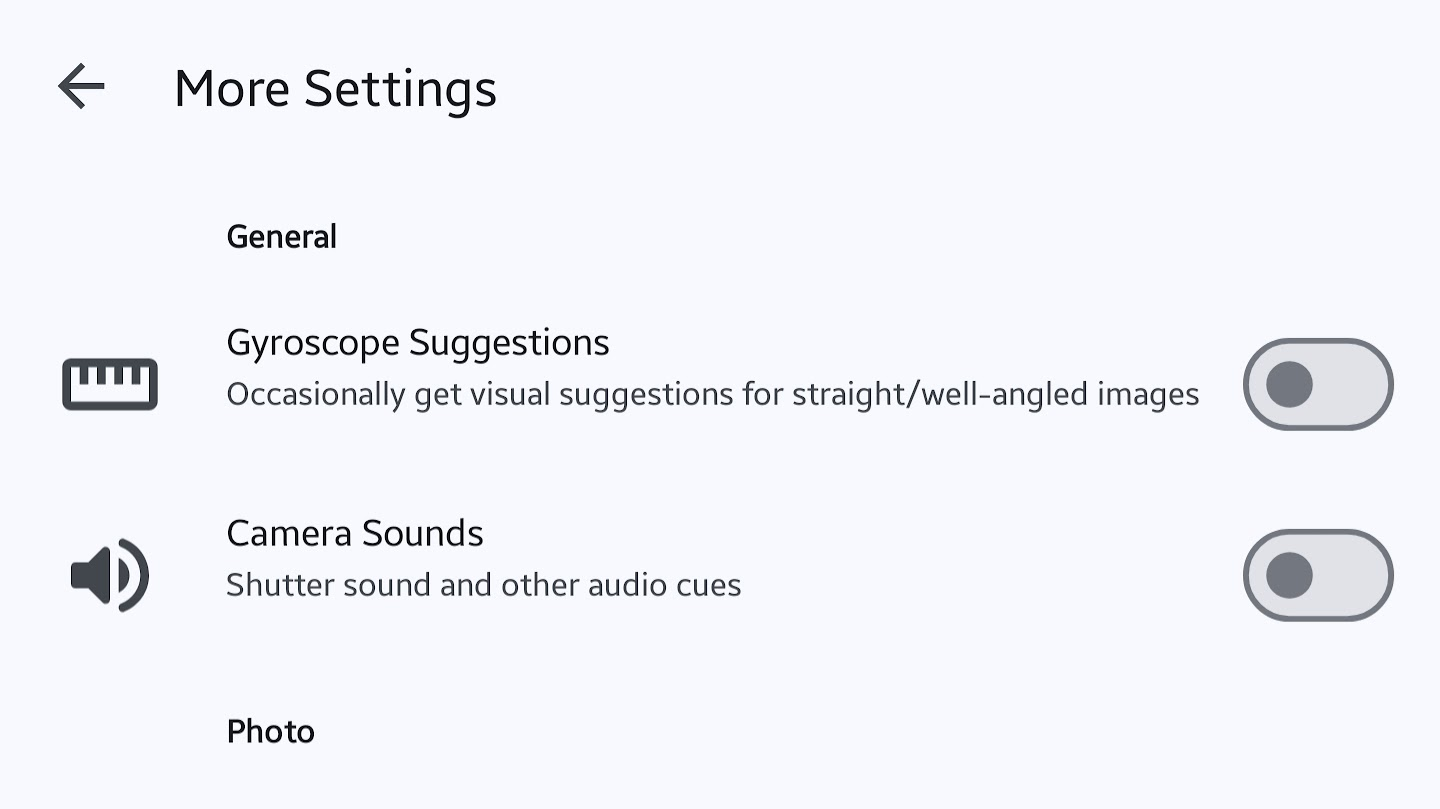Select the Gyroscope Suggestions title text
This screenshot has height=809, width=1440.
418,343
